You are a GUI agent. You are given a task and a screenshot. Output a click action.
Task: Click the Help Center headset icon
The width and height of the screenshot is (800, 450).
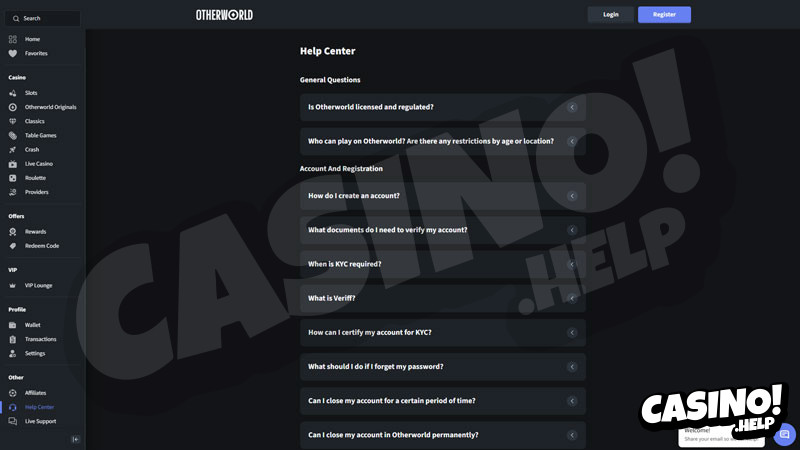tap(13, 407)
